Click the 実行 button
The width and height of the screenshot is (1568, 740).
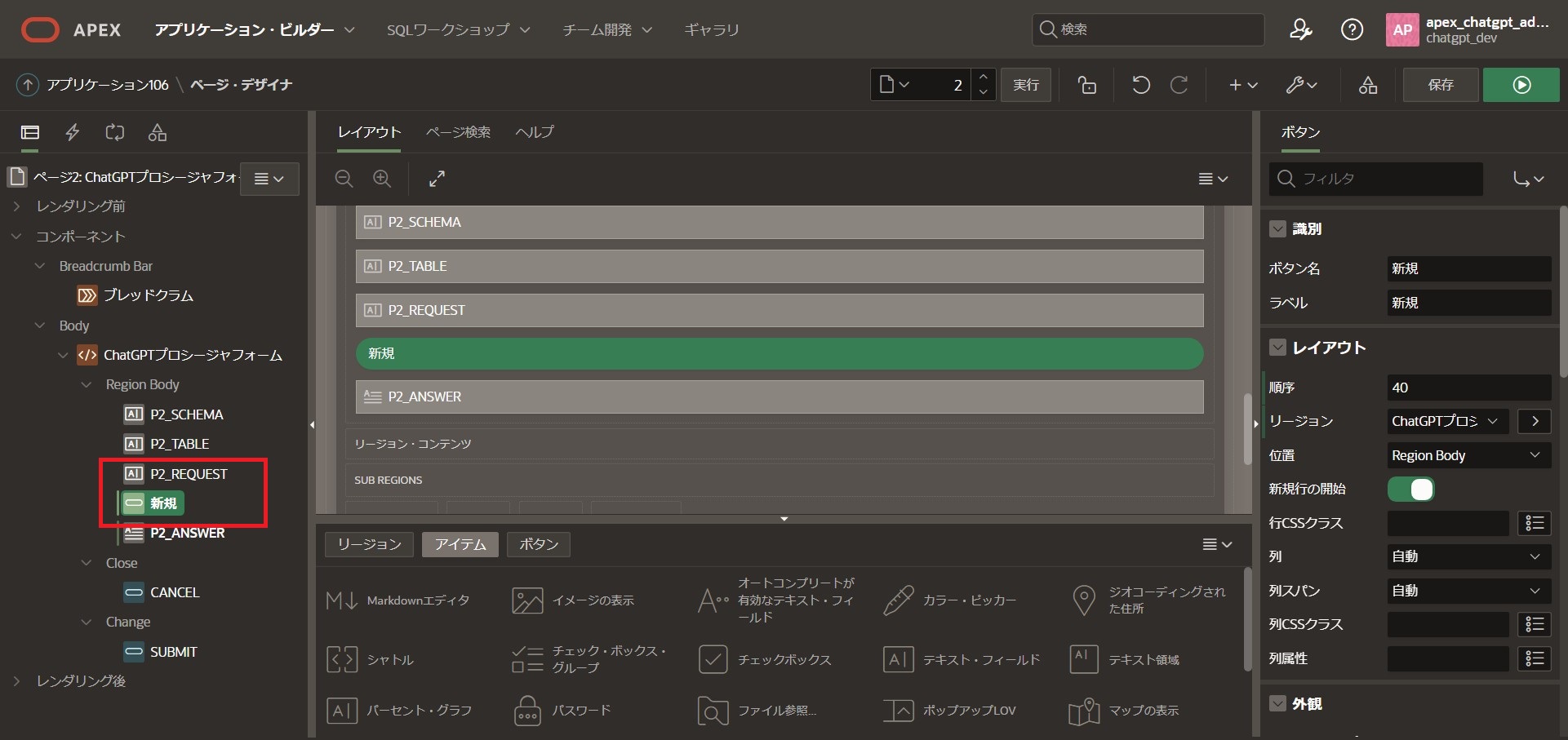pyautogui.click(x=1026, y=85)
